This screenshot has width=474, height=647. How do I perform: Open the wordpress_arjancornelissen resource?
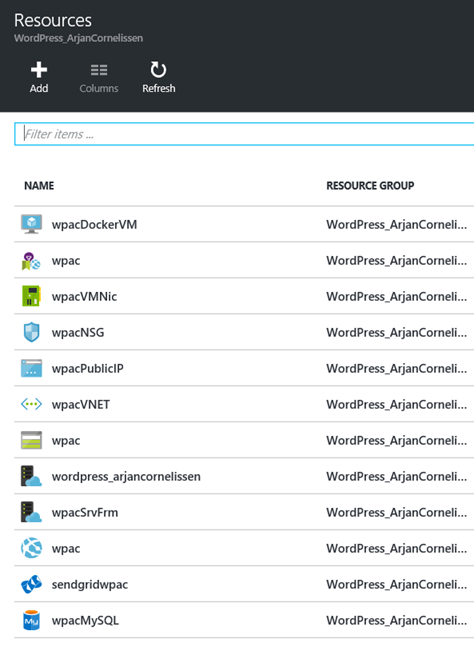126,477
